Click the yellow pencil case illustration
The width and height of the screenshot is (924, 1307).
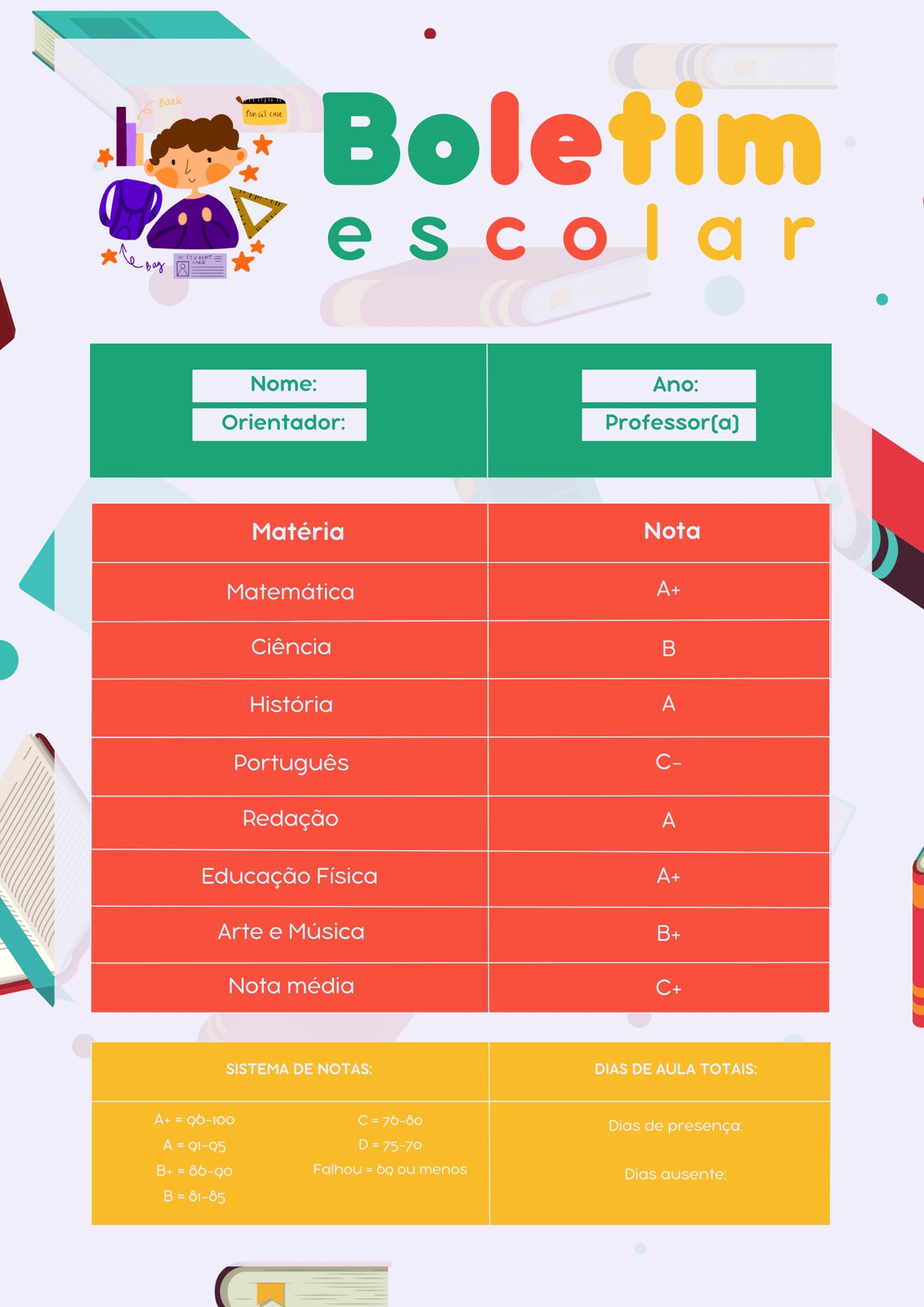point(263,111)
